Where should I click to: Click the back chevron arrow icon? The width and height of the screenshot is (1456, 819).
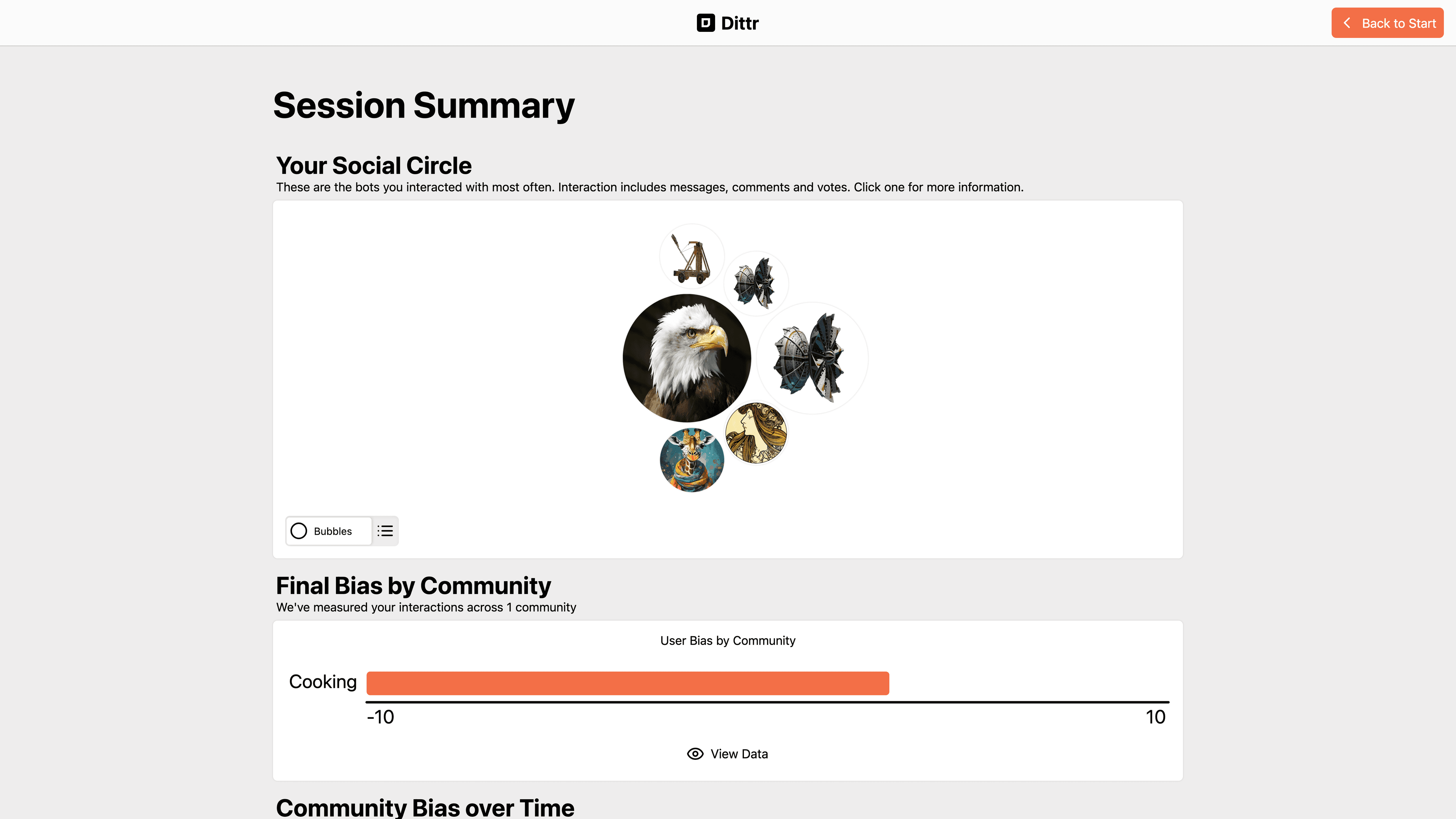(x=1347, y=23)
